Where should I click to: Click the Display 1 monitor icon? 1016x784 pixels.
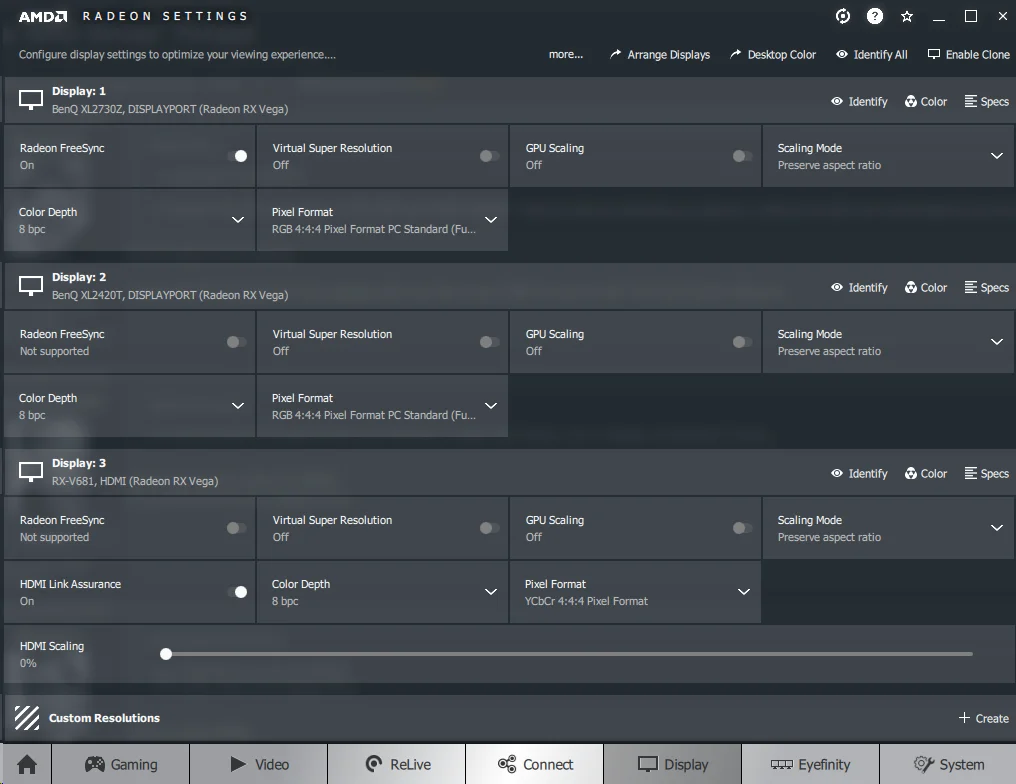[x=31, y=100]
